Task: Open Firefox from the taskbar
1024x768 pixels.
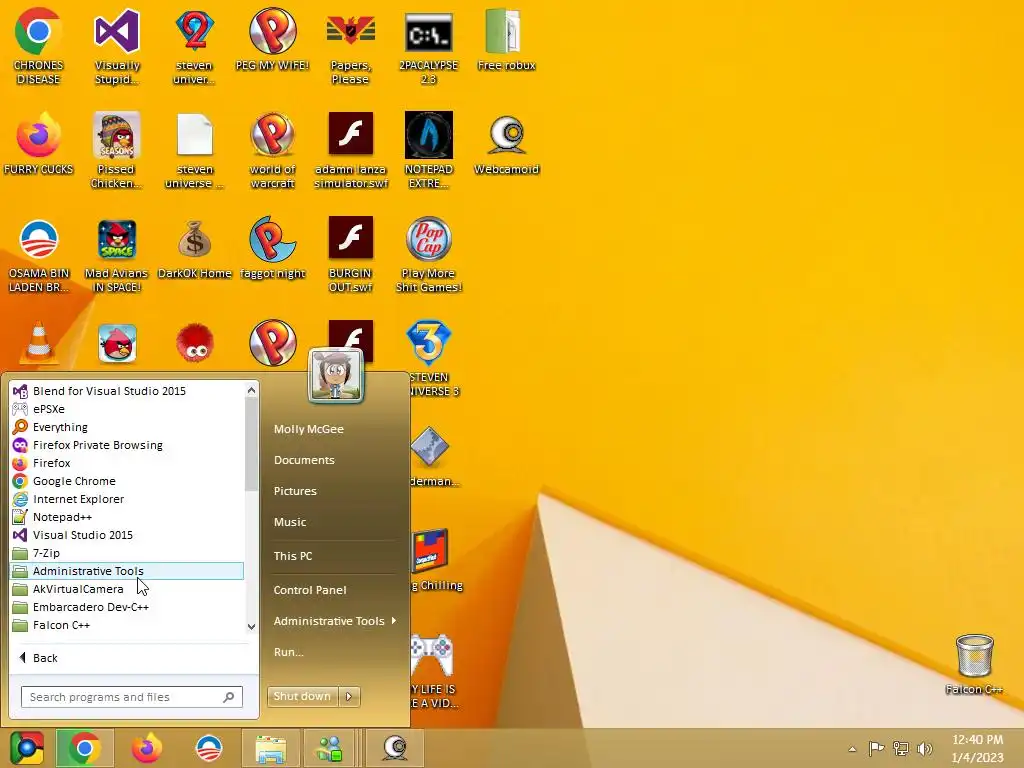Action: (x=146, y=748)
